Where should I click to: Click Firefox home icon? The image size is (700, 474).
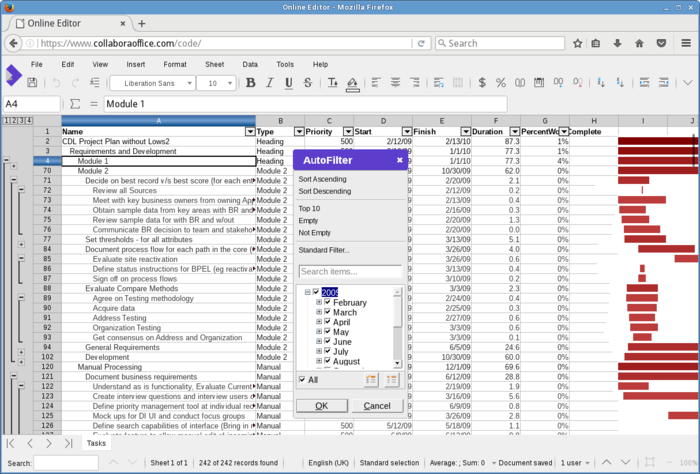pyautogui.click(x=640, y=43)
